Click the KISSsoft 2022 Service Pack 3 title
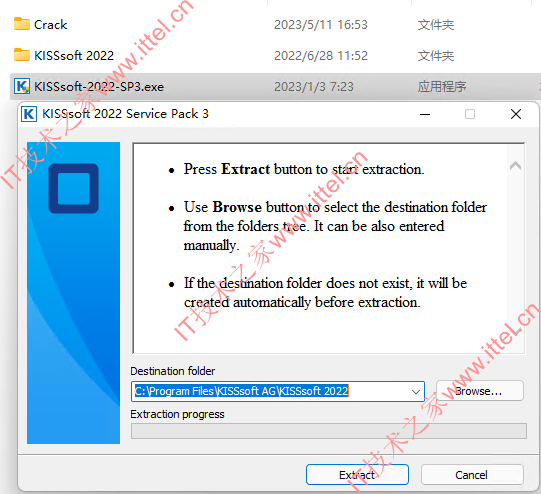The image size is (541, 494). (x=125, y=114)
